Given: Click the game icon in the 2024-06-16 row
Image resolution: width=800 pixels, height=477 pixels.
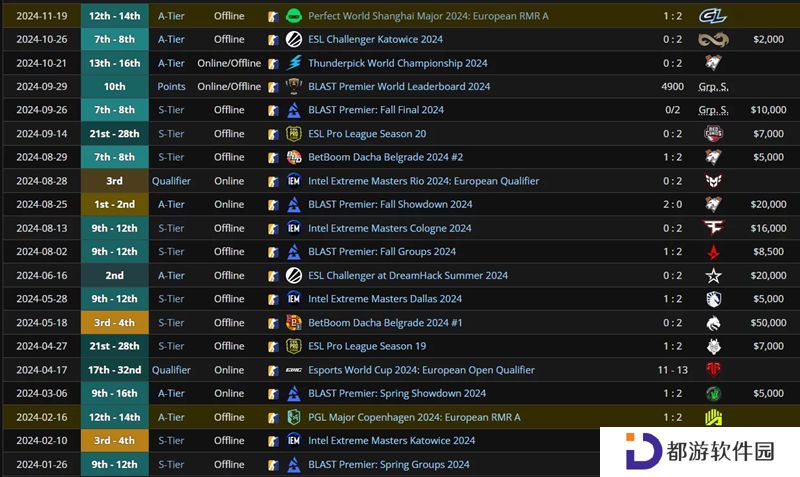Looking at the screenshot, I should coord(273,276).
